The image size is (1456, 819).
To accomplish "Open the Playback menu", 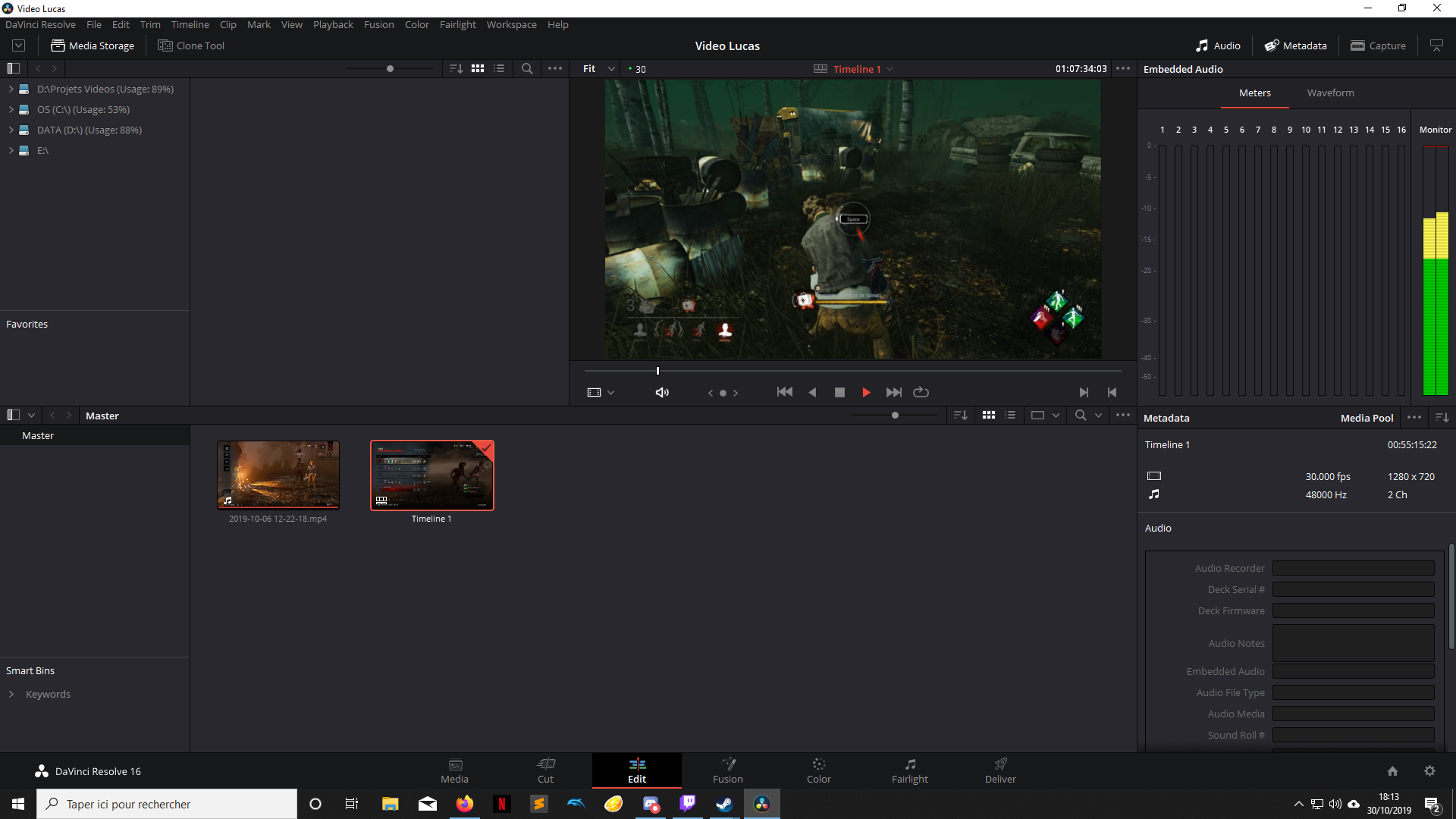I will point(333,24).
